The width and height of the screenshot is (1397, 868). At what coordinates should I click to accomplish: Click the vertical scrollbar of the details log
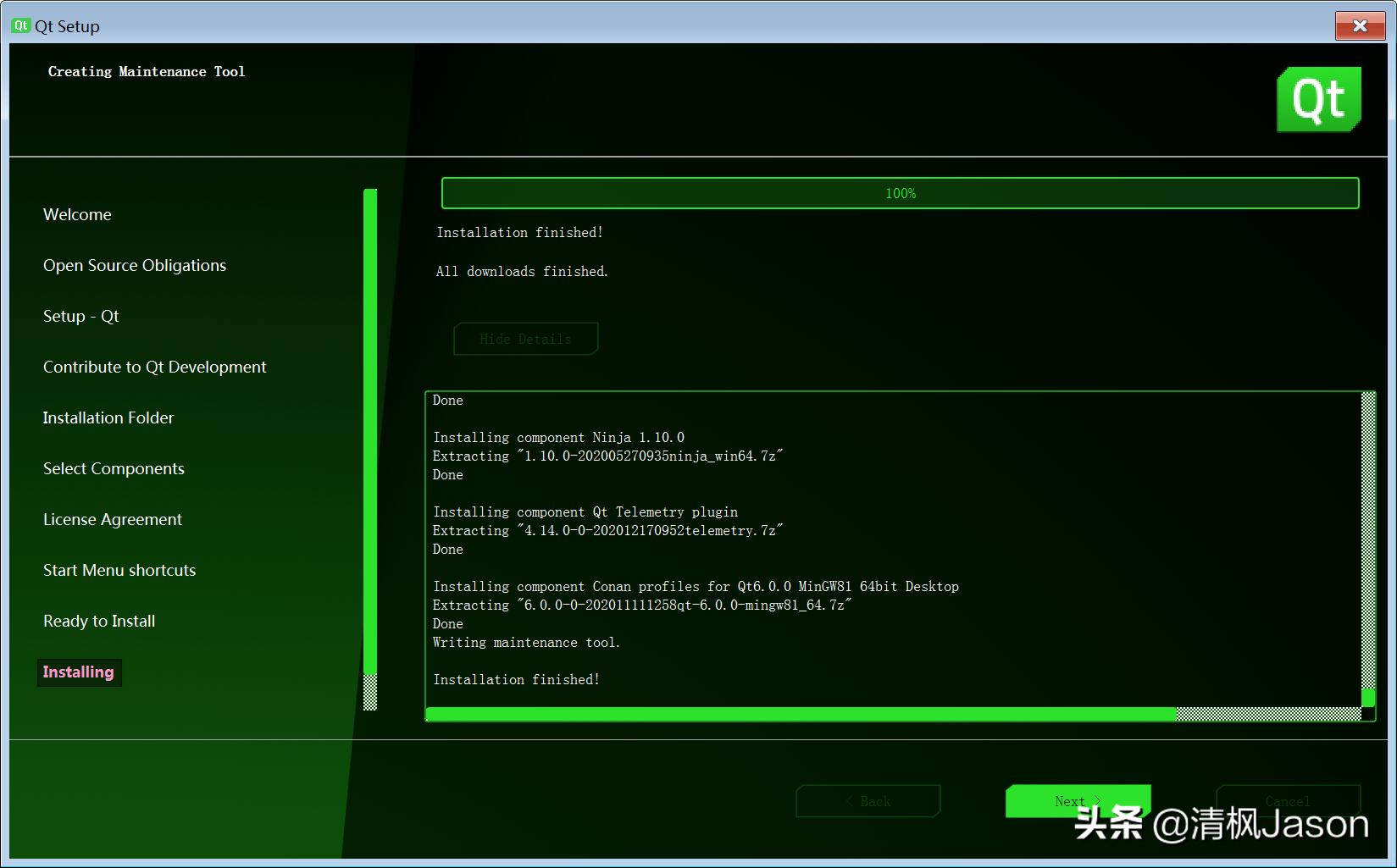pyautogui.click(x=1366, y=550)
